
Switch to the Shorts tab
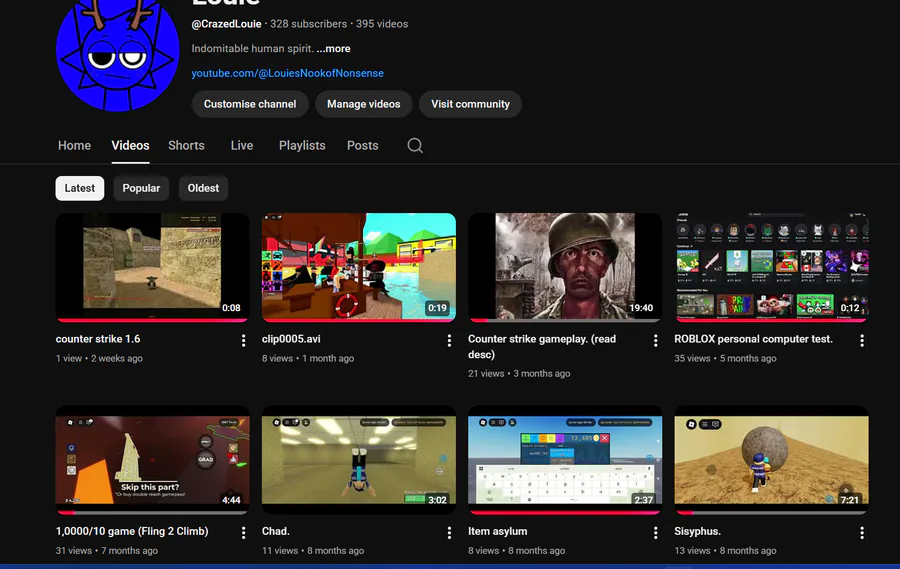click(x=187, y=146)
